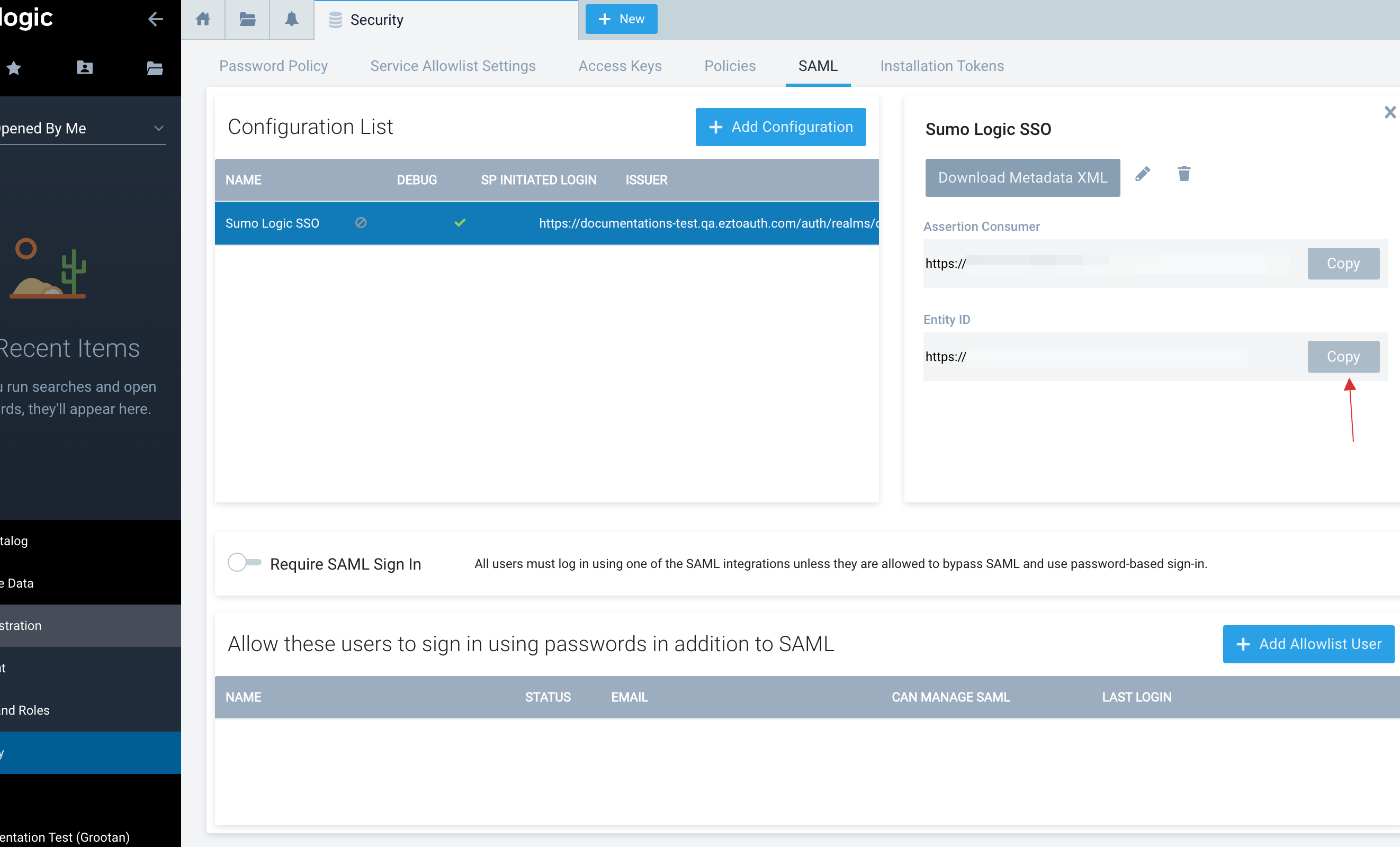This screenshot has height=847, width=1400.
Task: Select the Security browser tab
Action: tap(446, 20)
